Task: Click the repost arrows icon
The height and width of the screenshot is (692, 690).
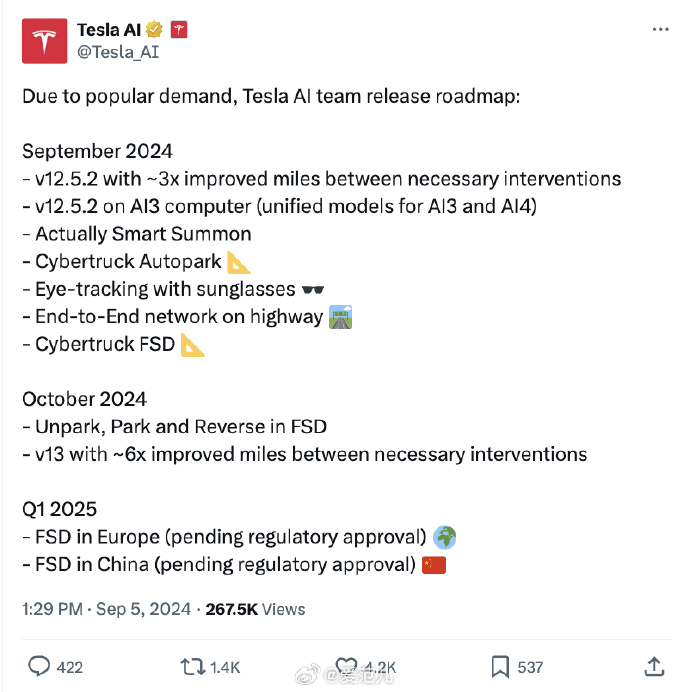Action: [193, 666]
